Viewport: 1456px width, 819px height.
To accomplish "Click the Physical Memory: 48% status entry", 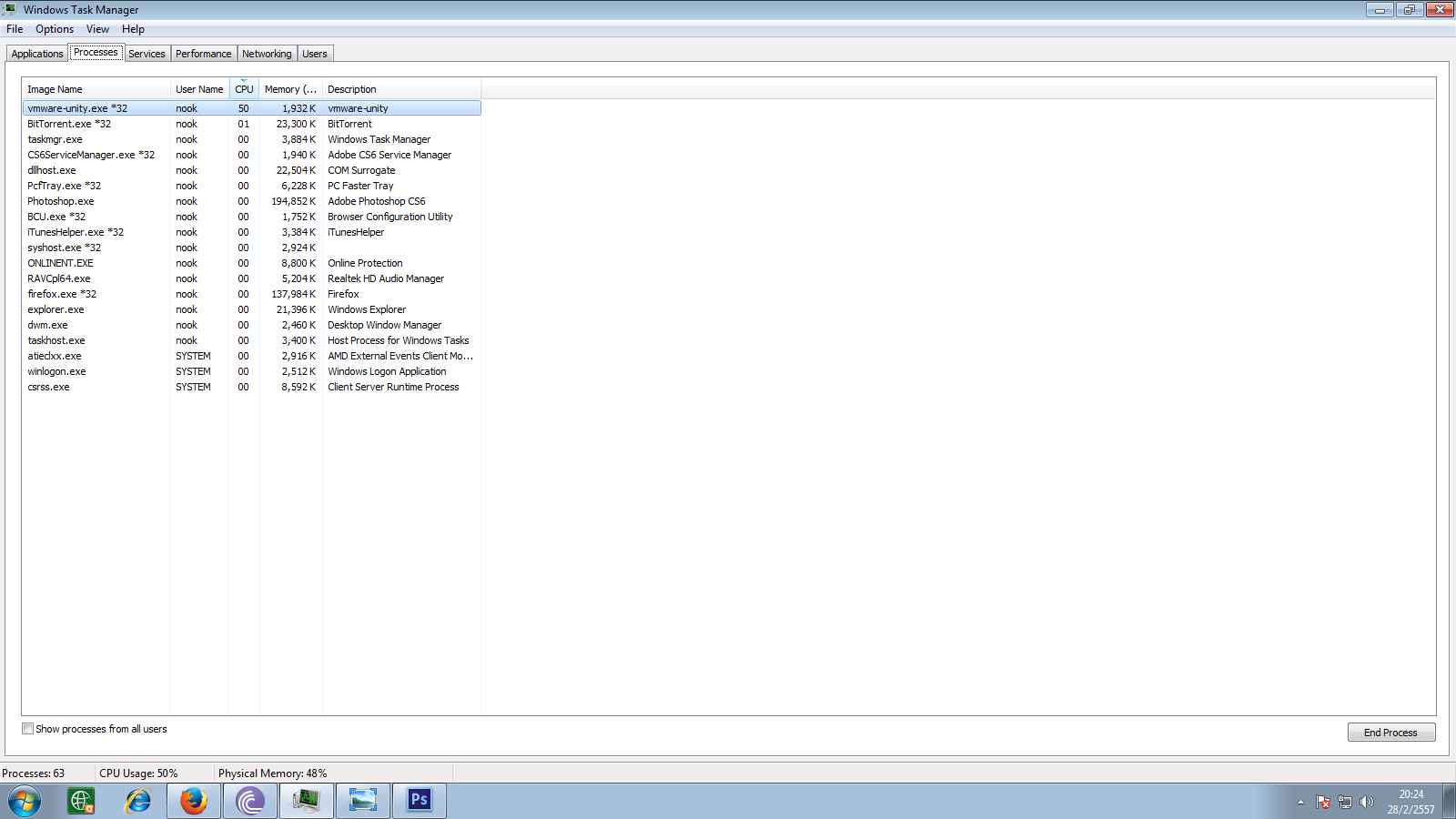I will [272, 773].
